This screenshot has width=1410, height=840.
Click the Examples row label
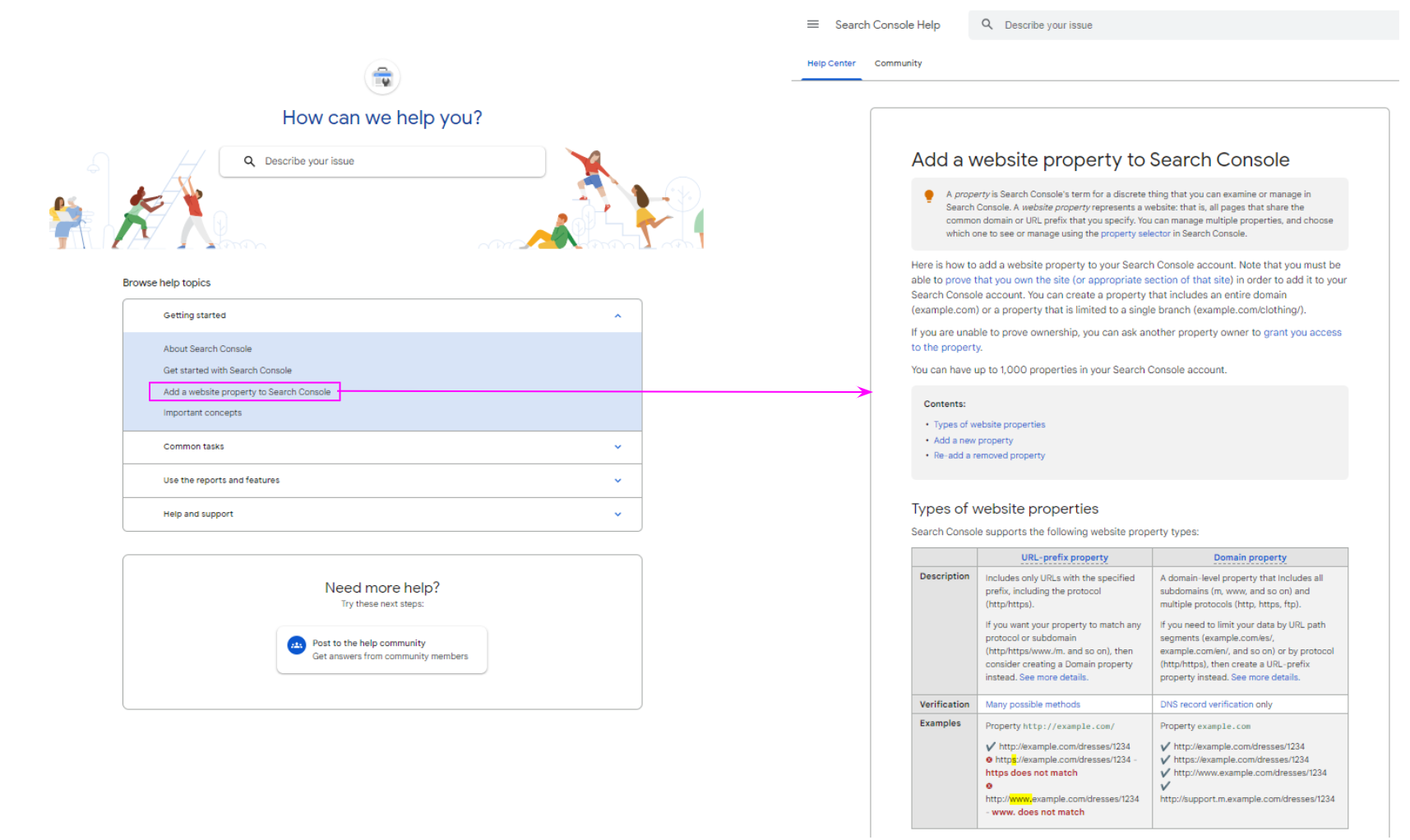coord(940,723)
